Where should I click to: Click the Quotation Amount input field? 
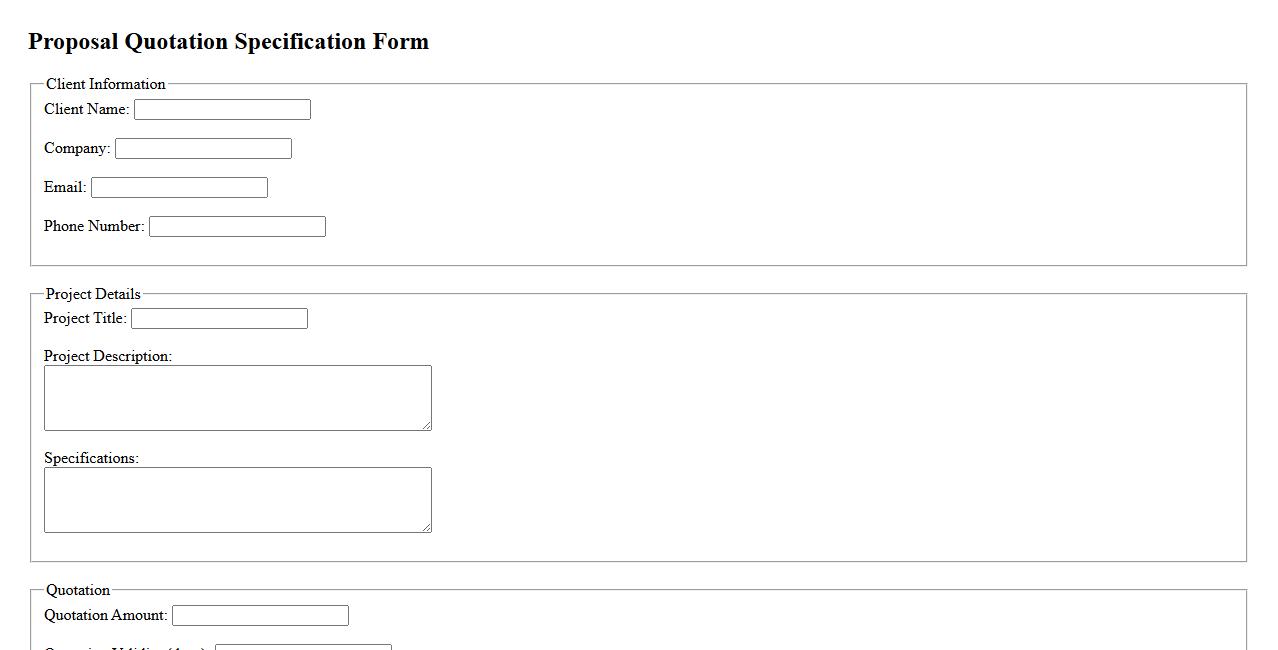(260, 616)
